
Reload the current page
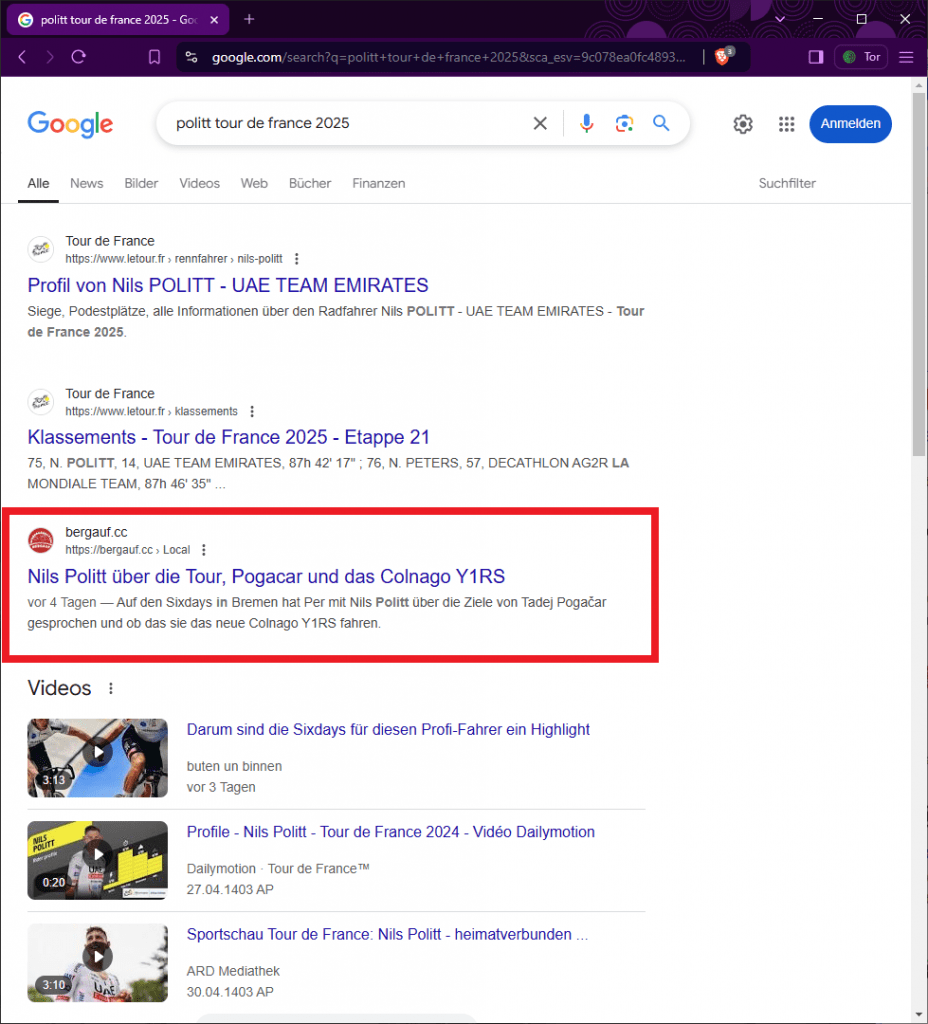pos(78,57)
